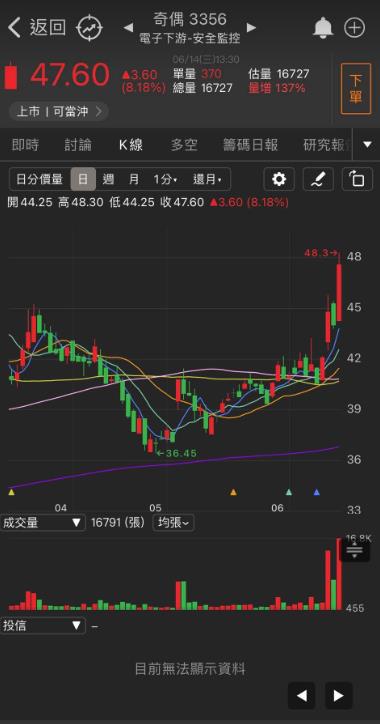Select the 日 daily period toggle
380x724 pixels.
point(83,179)
